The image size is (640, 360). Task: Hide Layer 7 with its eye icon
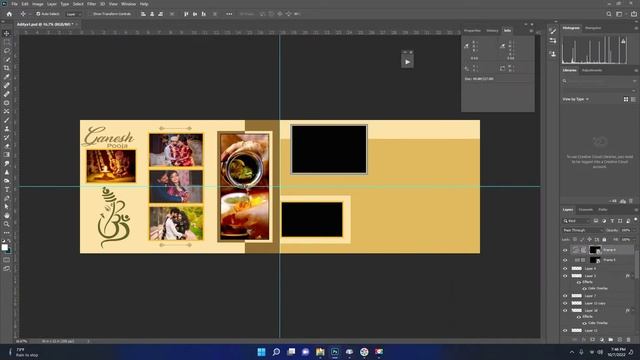click(x=565, y=296)
